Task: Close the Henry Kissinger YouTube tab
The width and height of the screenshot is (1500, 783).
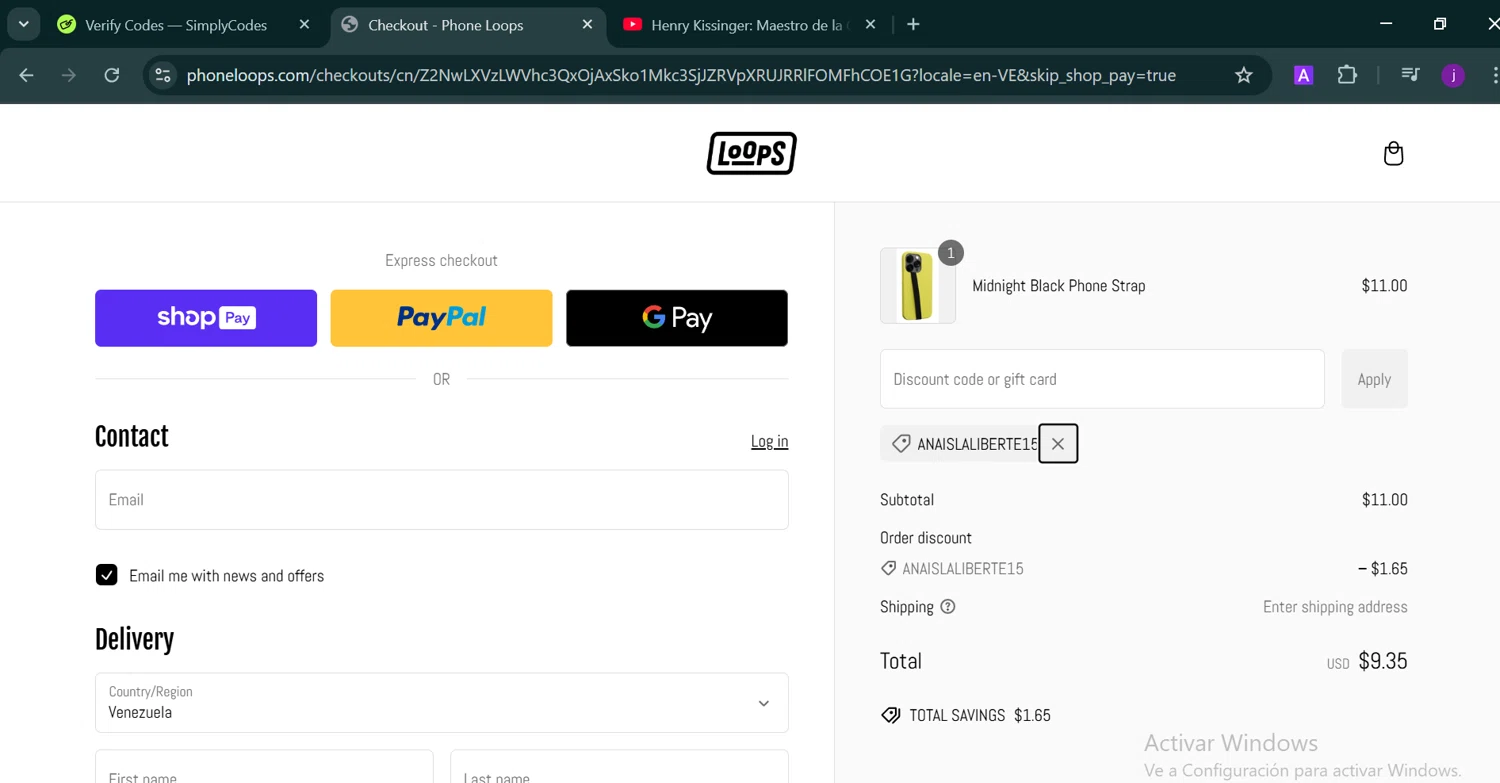Action: (x=870, y=25)
